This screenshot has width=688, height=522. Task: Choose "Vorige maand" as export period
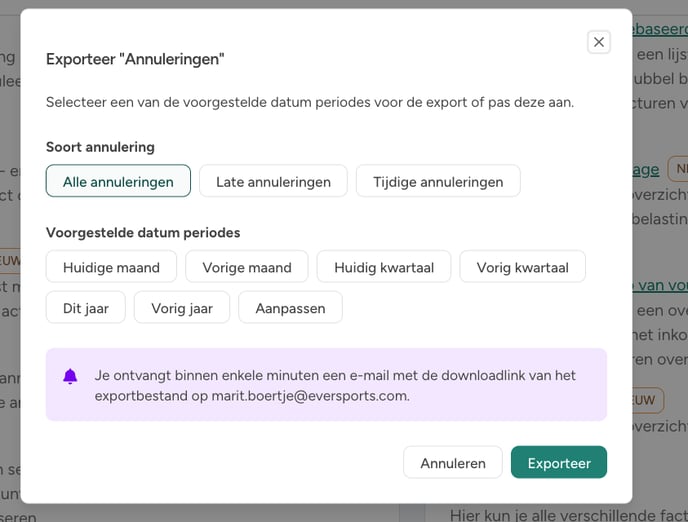click(x=247, y=267)
